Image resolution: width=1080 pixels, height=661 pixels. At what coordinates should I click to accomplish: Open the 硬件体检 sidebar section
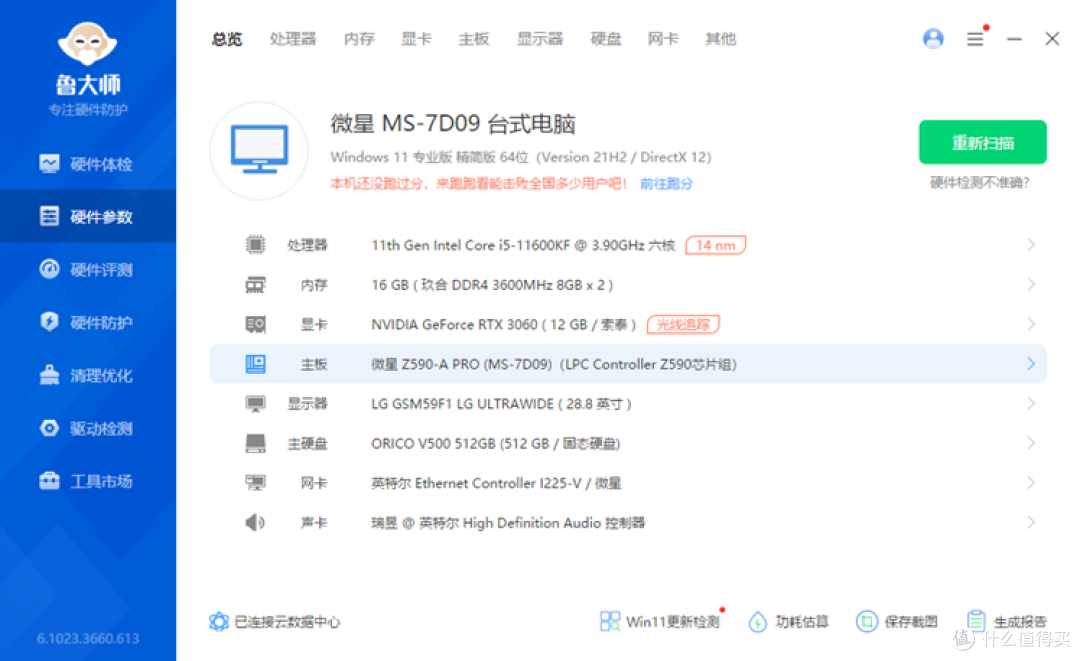coord(87,164)
